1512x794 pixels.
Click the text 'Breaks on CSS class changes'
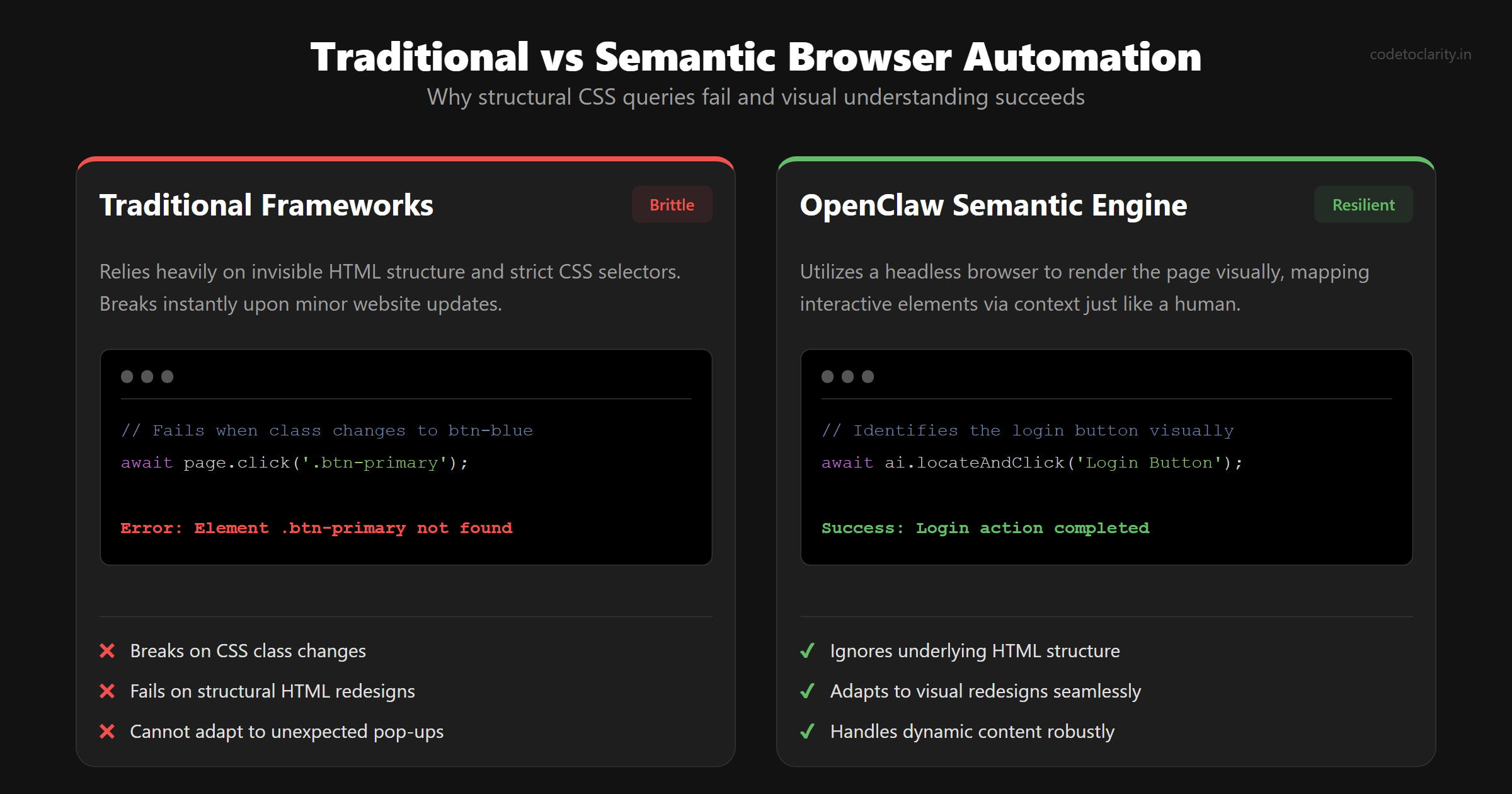248,651
